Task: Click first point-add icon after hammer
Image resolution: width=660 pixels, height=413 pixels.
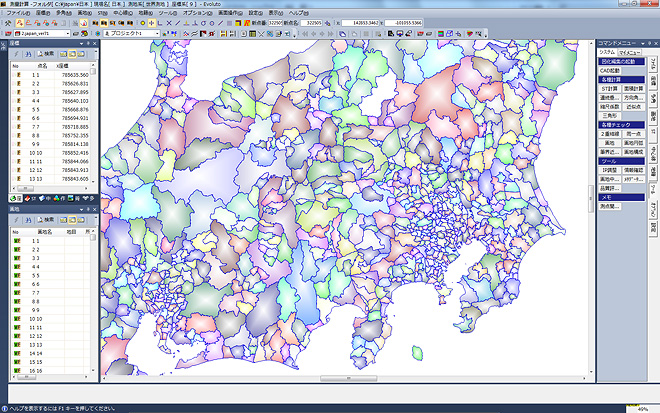Action: [x=19, y=23]
